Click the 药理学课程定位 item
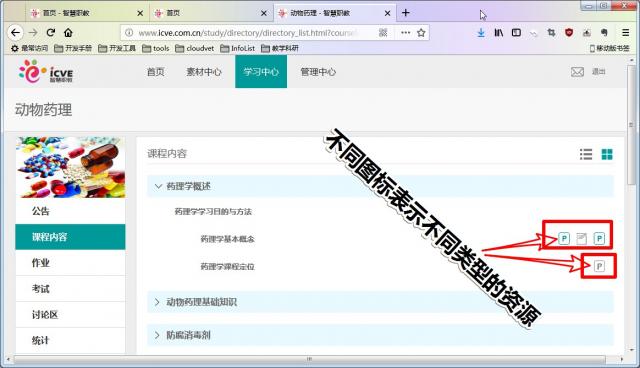 tap(227, 267)
